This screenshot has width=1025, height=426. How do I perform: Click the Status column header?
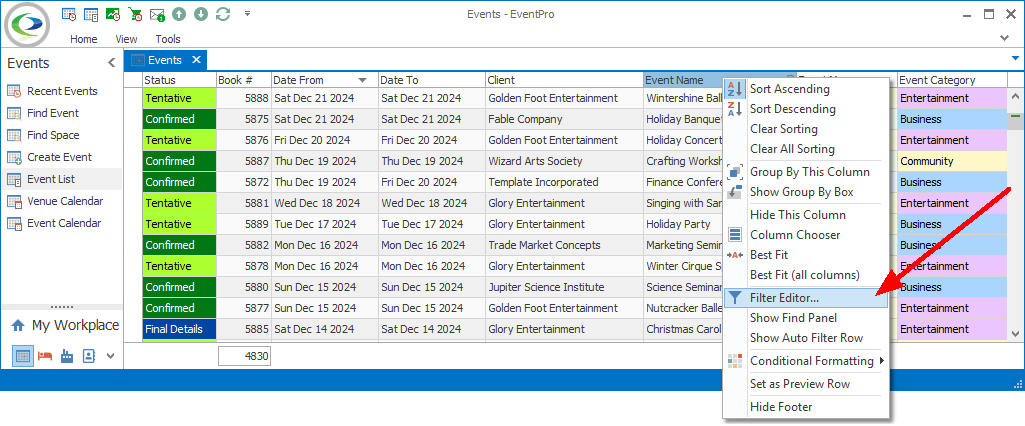pos(179,80)
